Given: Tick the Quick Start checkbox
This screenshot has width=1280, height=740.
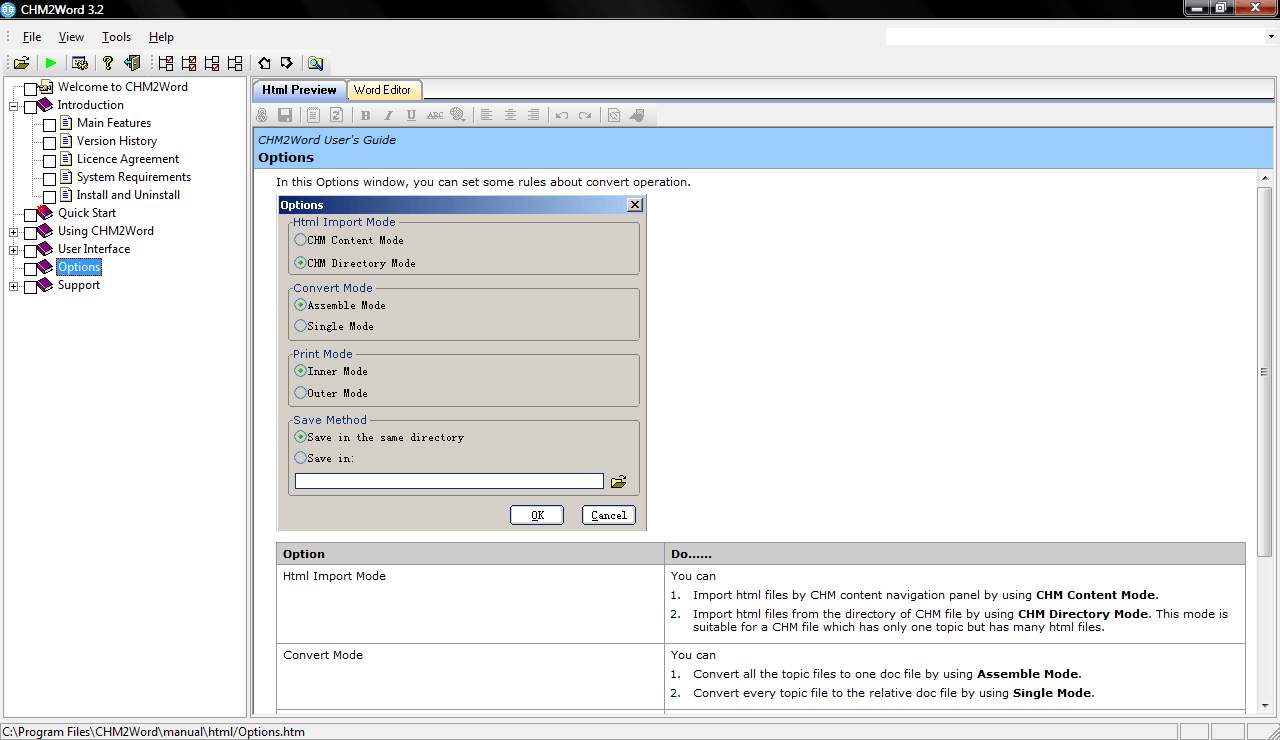Looking at the screenshot, I should click(x=30, y=215).
